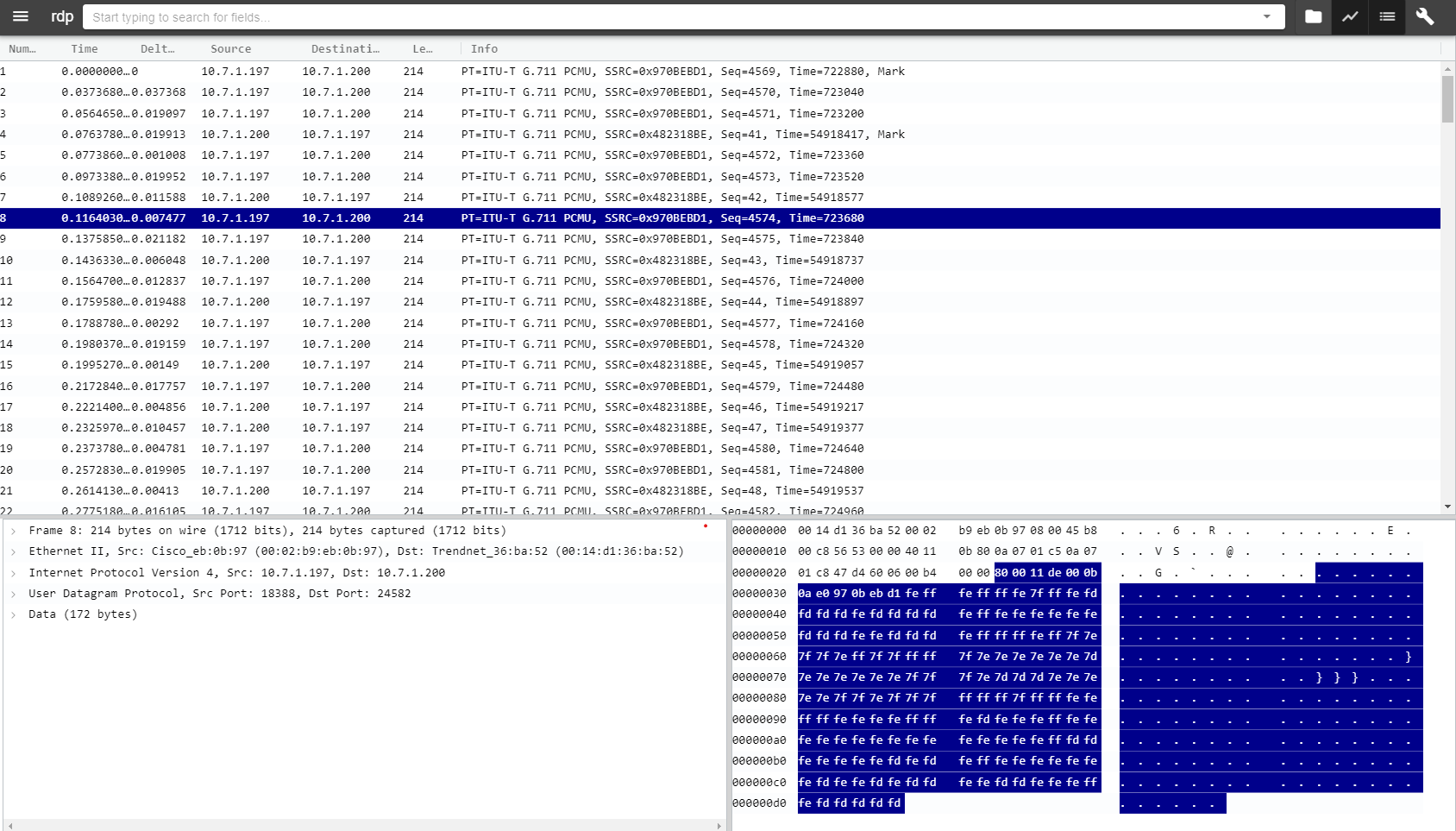Select packet 20 with Seq=4581
Viewport: 1456px width, 831px height.
point(720,470)
